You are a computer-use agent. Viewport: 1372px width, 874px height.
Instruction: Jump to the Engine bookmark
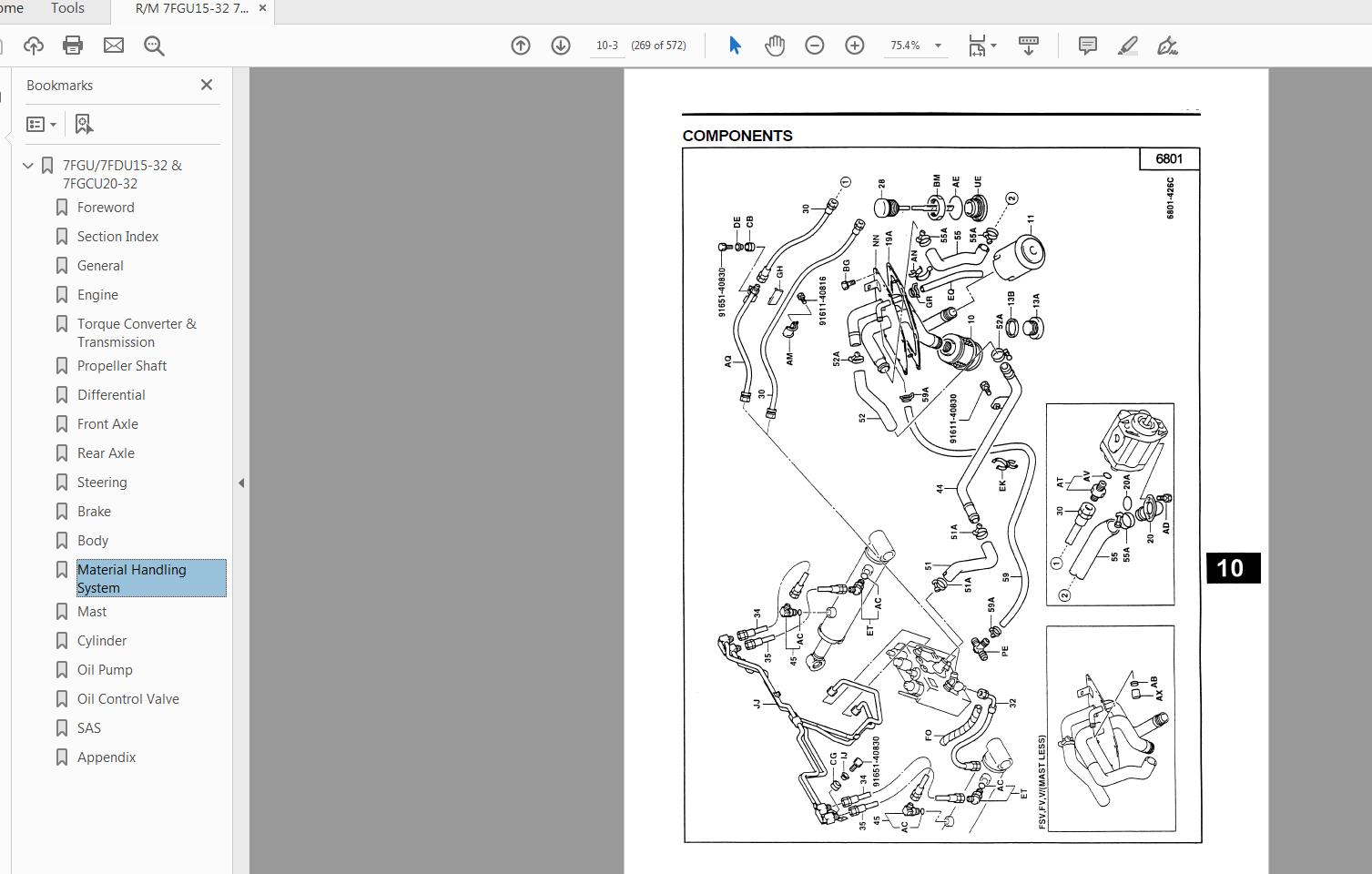[97, 295]
